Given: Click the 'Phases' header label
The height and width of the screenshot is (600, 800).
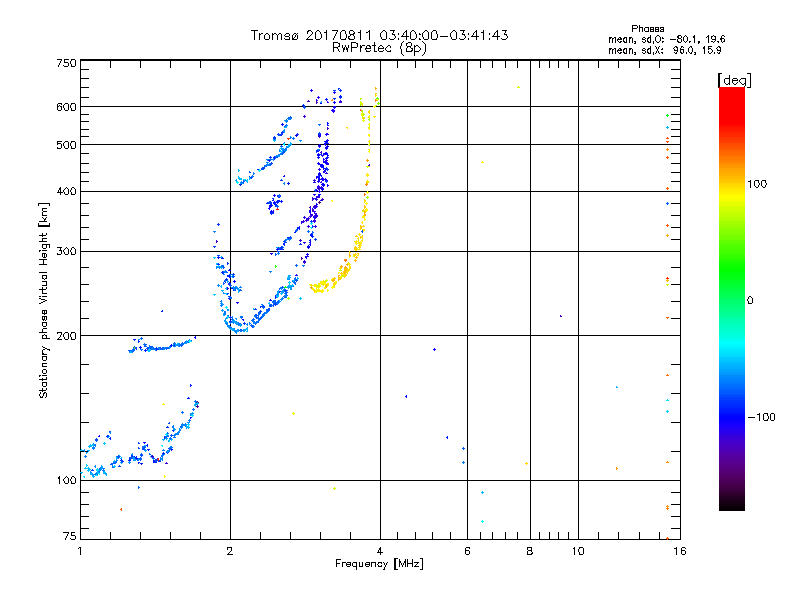Looking at the screenshot, I should [x=647, y=29].
